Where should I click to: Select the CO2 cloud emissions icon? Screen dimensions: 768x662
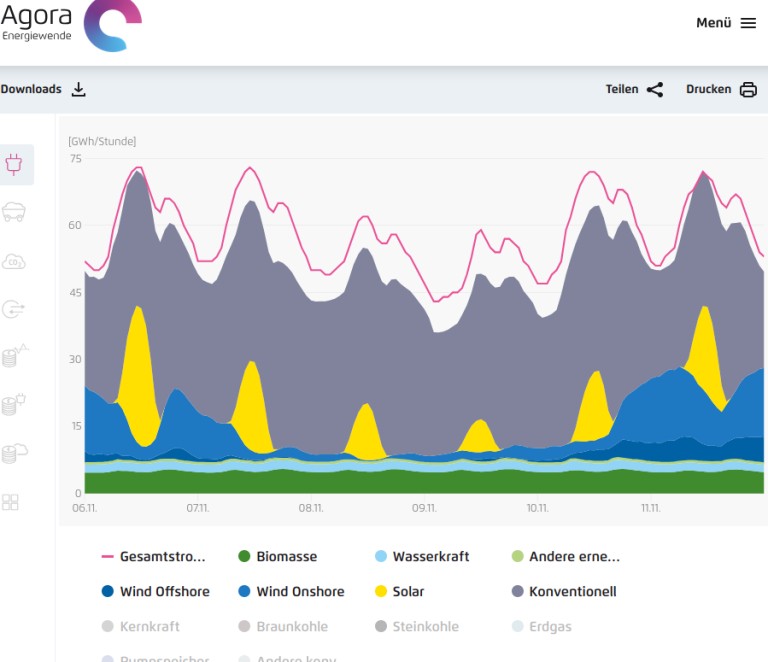click(15, 262)
